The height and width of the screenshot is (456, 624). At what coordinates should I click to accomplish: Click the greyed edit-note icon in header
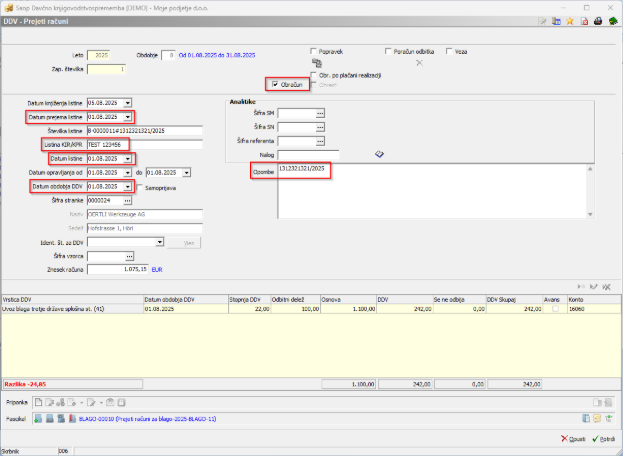[x=542, y=21]
